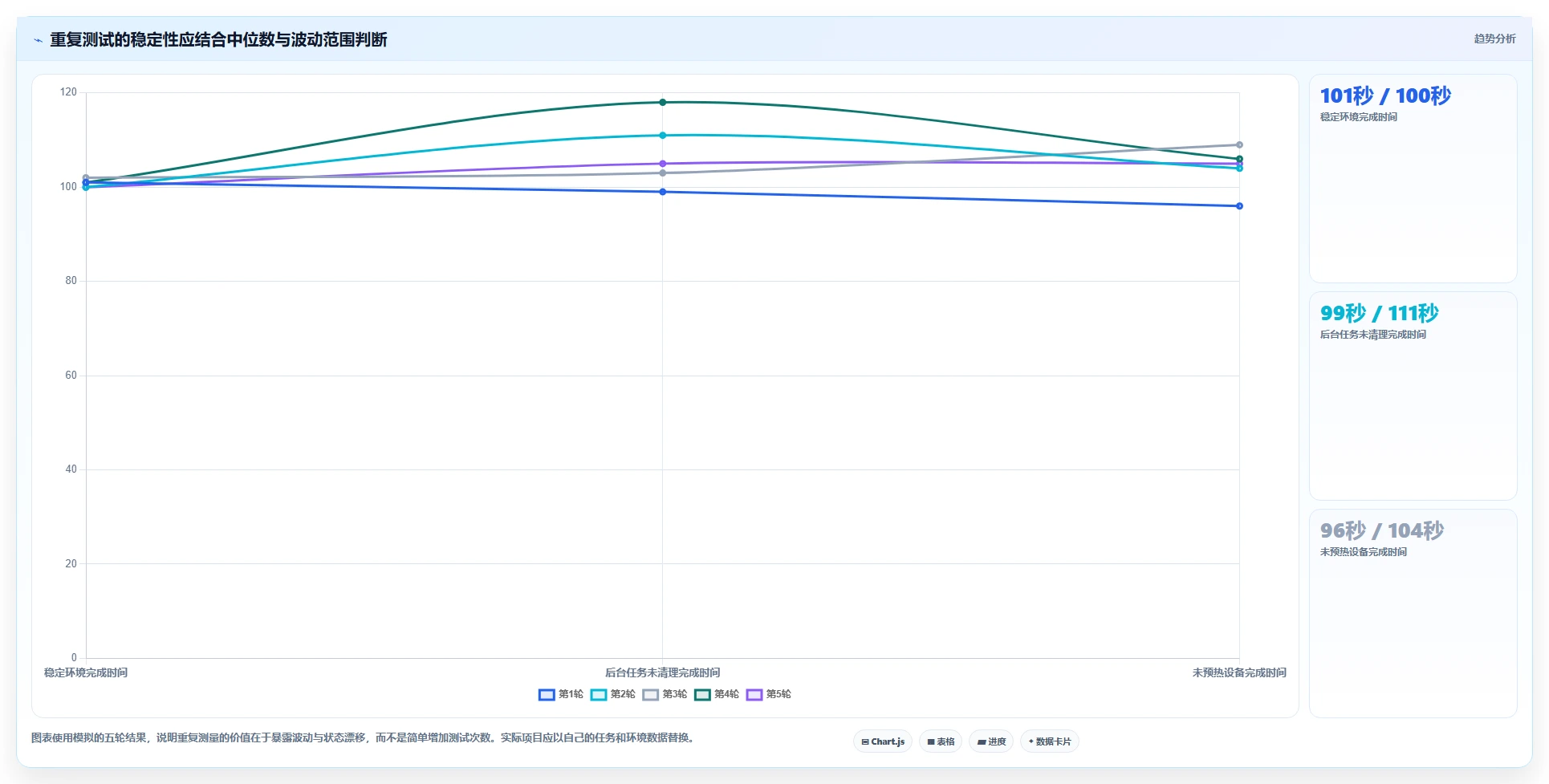Click the 稳定环境完成时间 label in the first card
This screenshot has width=1549, height=784.
[1359, 117]
